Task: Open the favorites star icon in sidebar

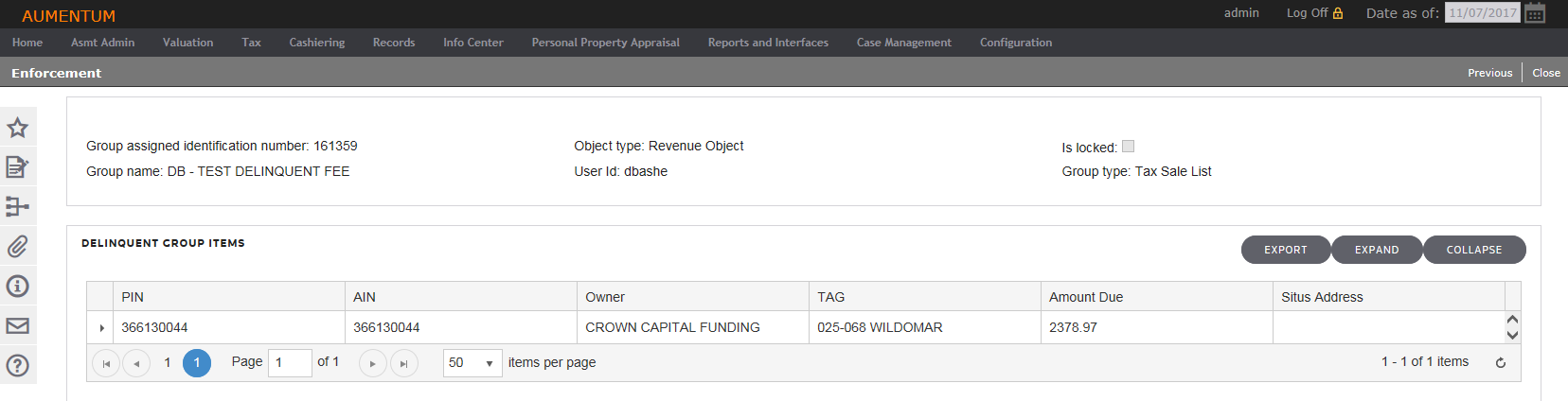Action: [17, 128]
